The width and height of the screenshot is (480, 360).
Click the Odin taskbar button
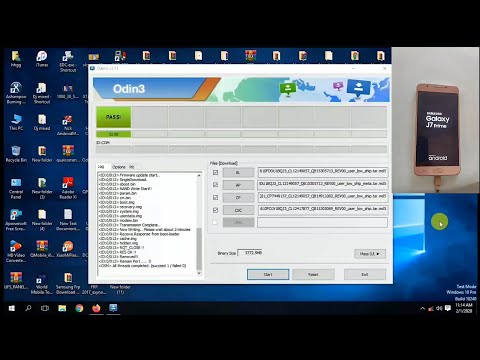pos(113,308)
